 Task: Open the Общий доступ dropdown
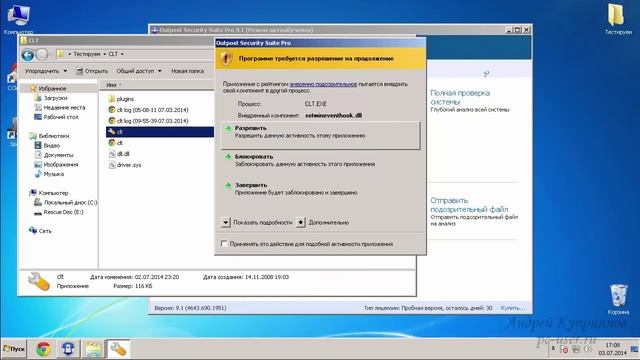coord(139,71)
